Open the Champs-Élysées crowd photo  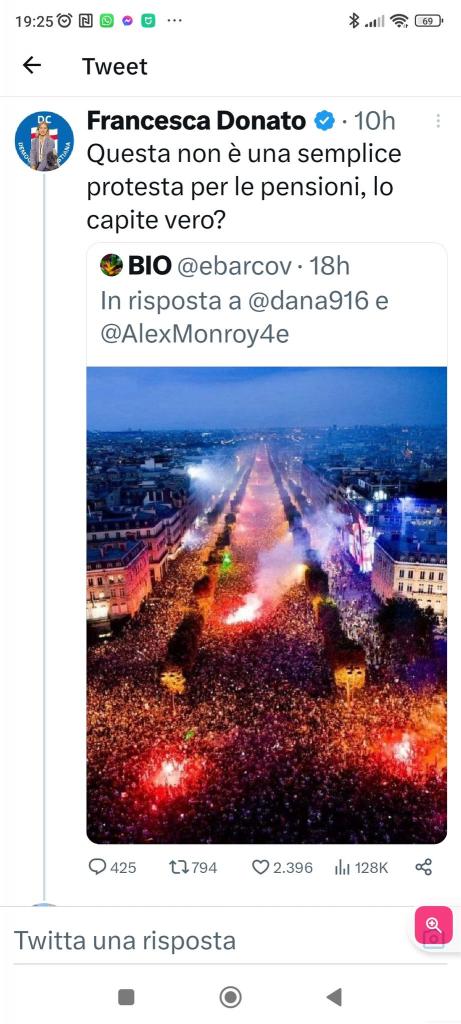click(266, 605)
